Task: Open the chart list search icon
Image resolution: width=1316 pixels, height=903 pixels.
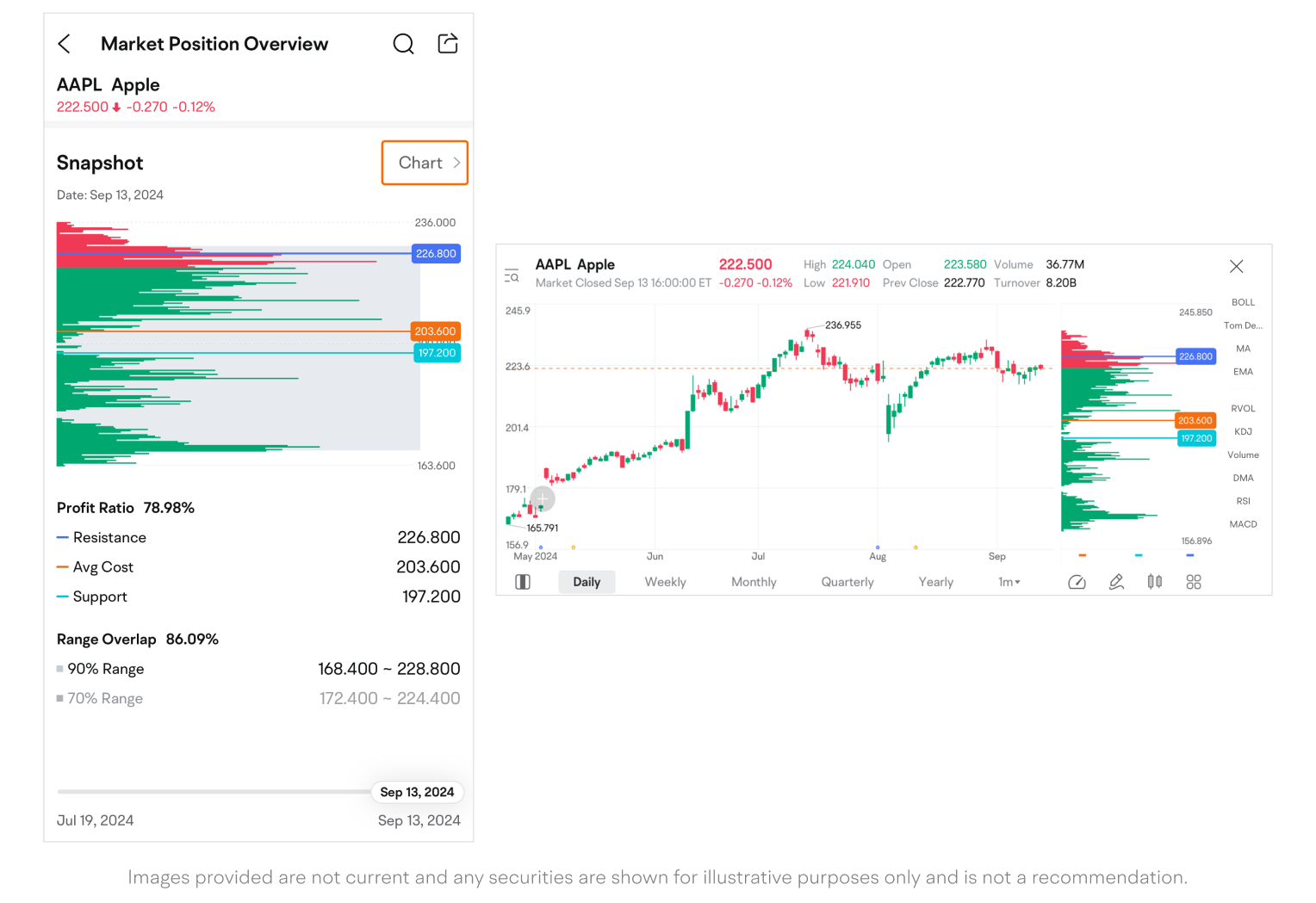Action: (x=512, y=275)
